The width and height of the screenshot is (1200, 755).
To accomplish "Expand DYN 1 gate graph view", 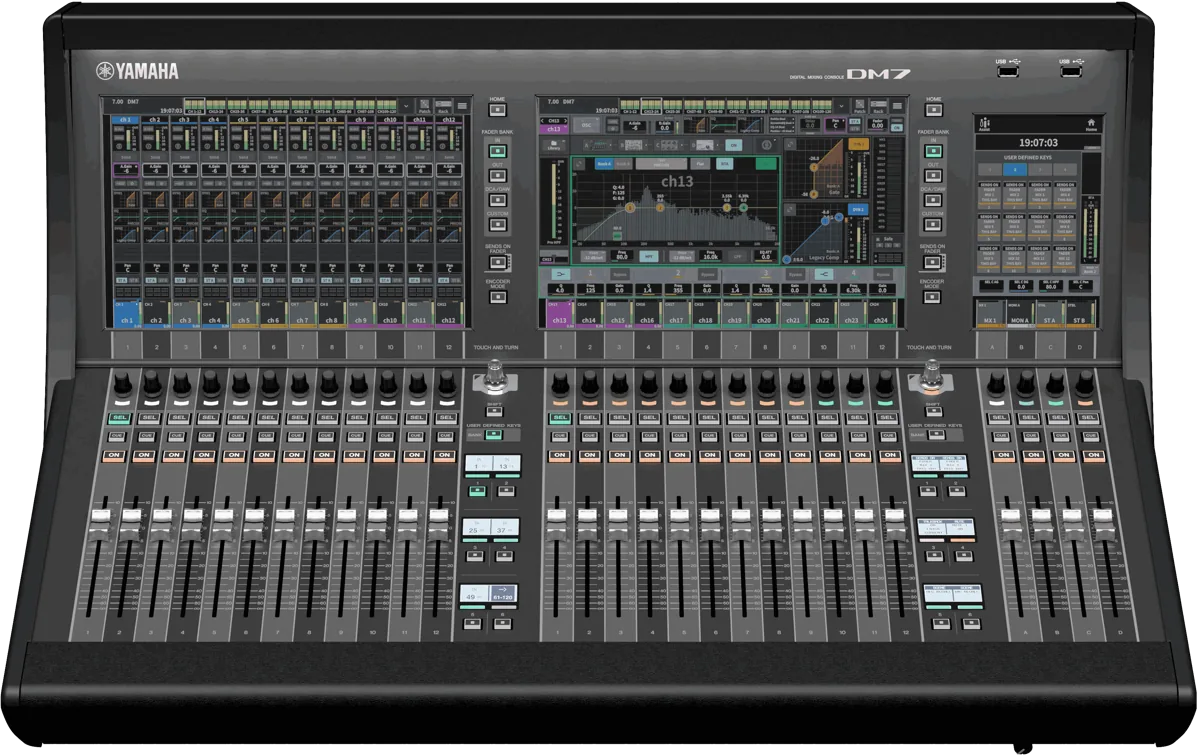I will click(x=790, y=144).
